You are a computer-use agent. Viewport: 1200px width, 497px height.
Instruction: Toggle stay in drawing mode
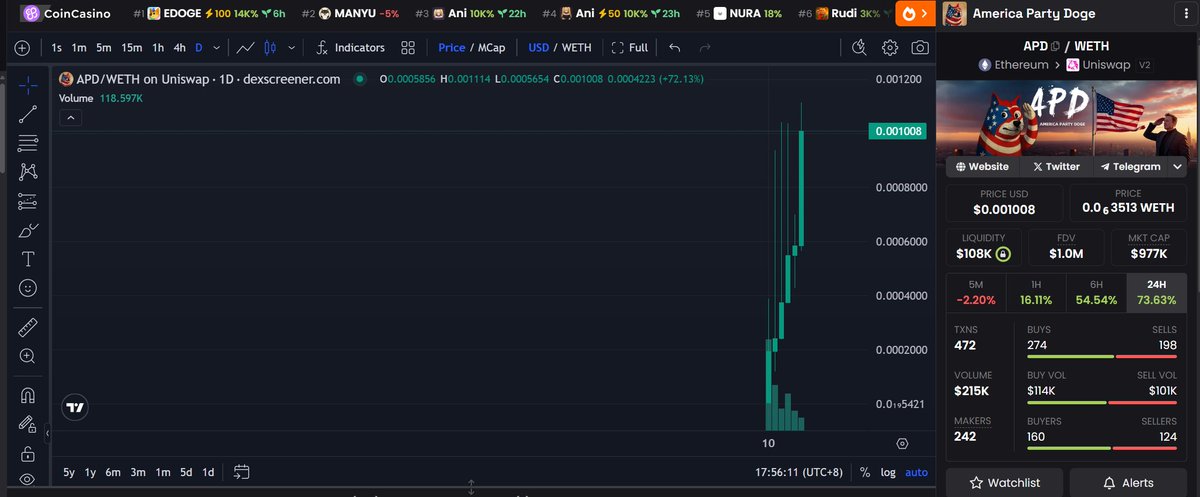coord(28,424)
